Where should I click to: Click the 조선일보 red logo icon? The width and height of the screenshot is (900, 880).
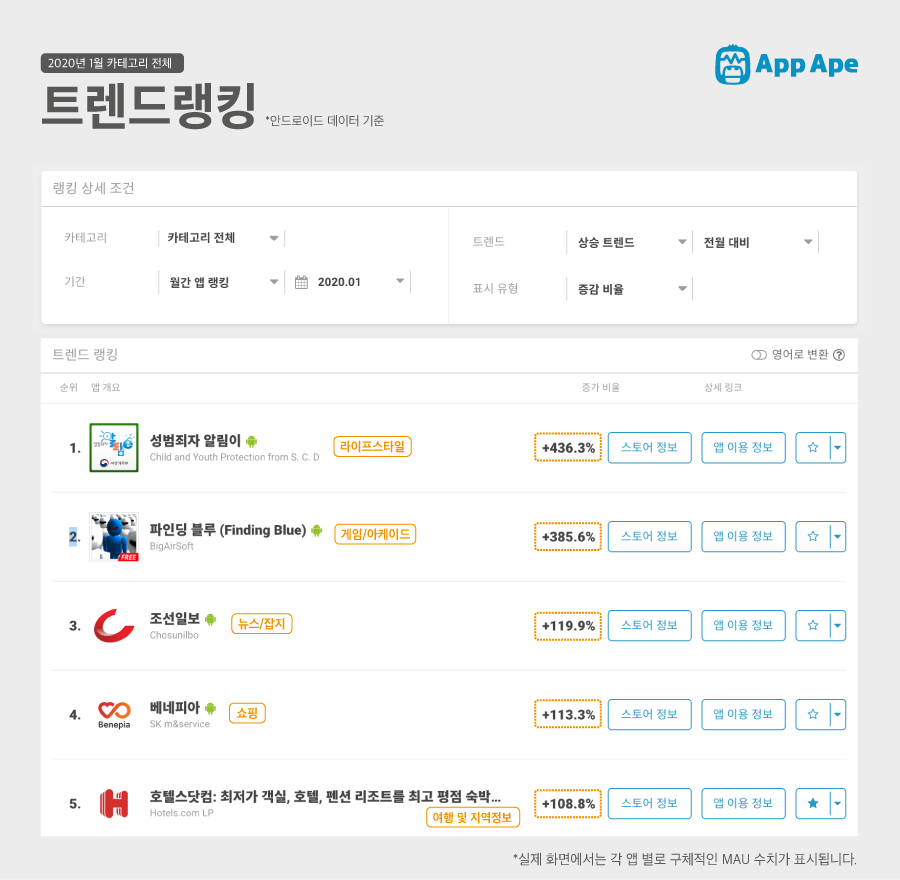(x=114, y=626)
